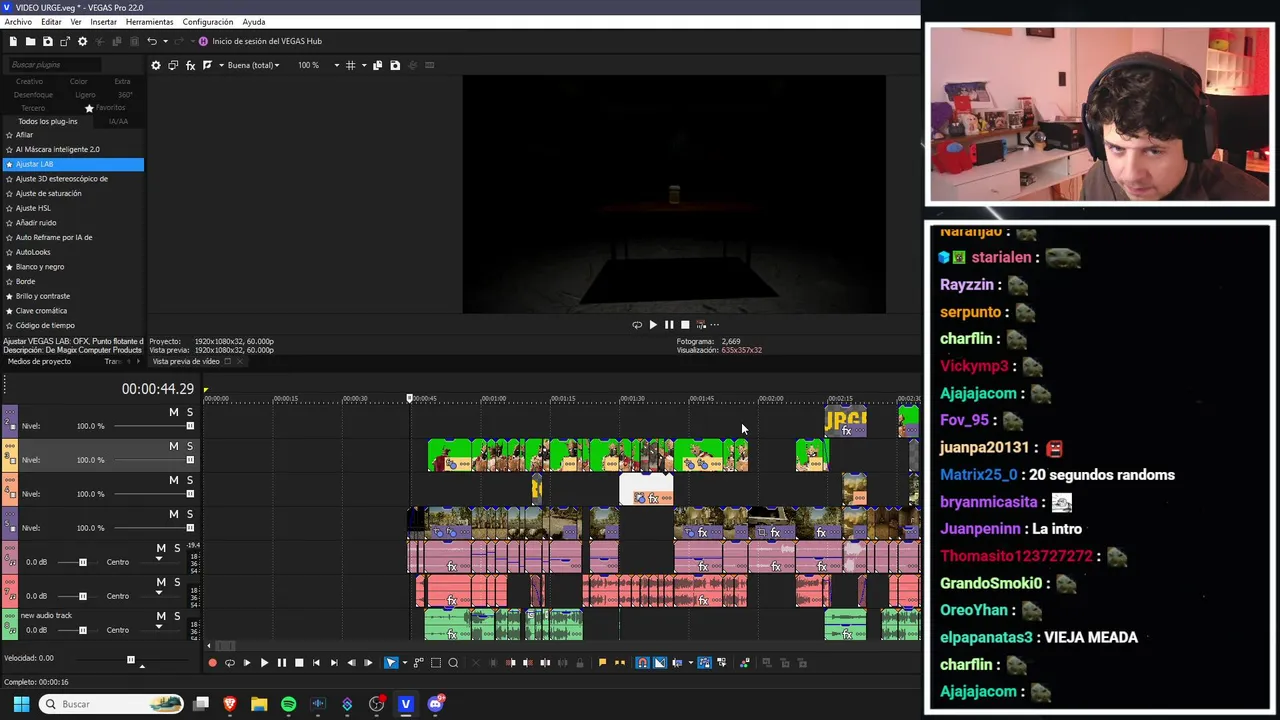Pause timeline playback
1280x720 pixels.
pyautogui.click(x=281, y=663)
